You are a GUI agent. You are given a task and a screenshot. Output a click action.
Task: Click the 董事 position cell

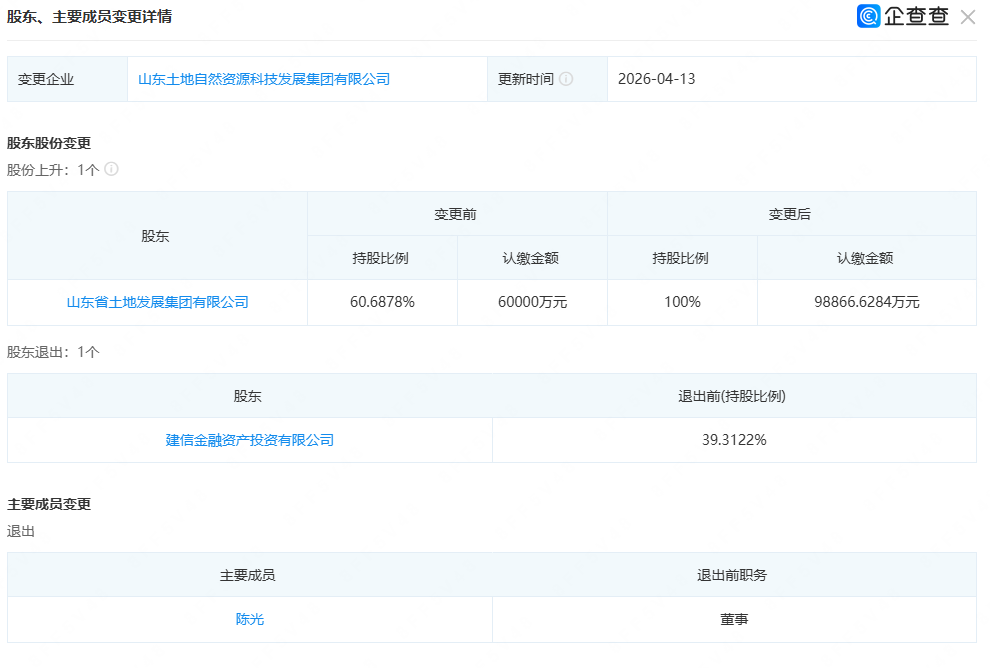734,619
